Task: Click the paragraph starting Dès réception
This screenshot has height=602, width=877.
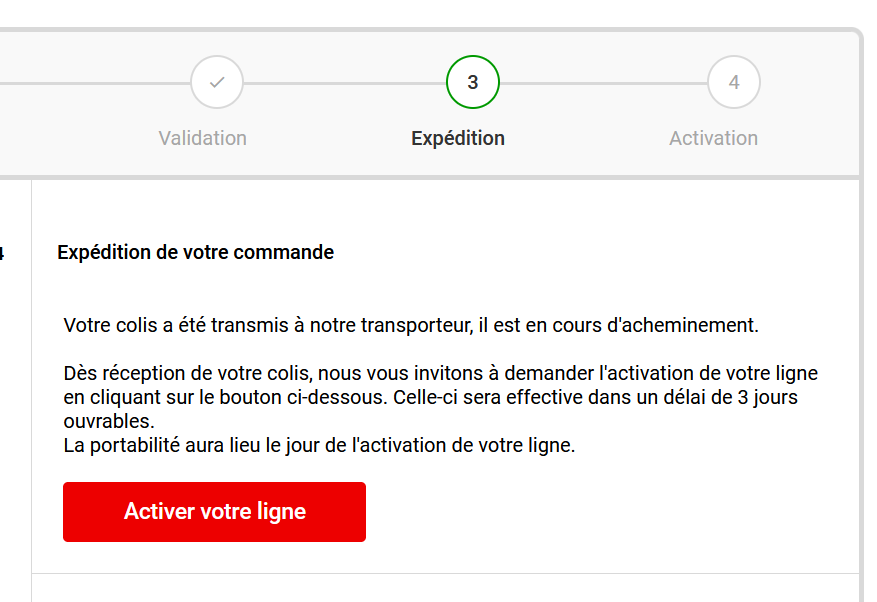Action: (441, 397)
